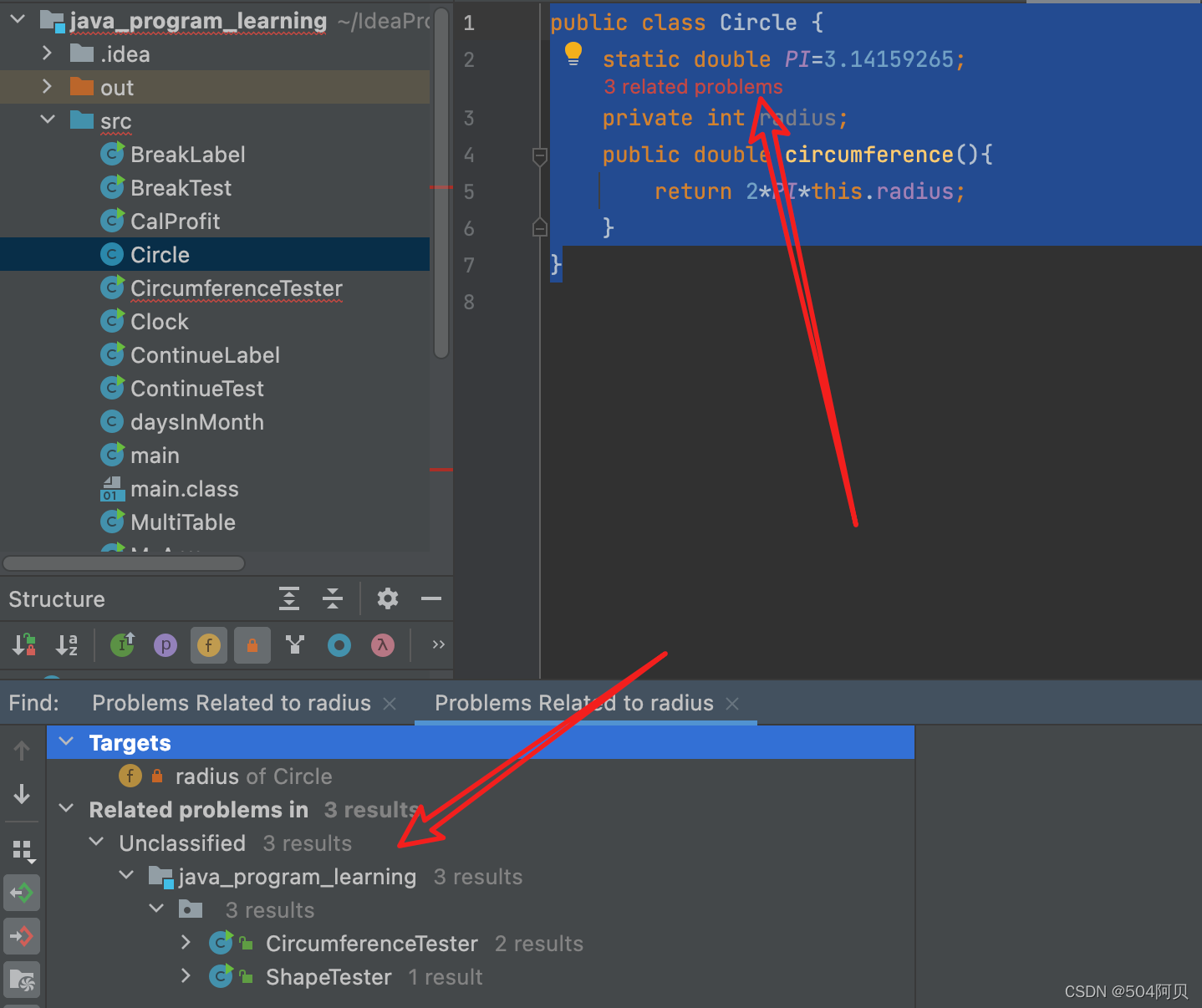1202x1008 pixels.
Task: Open the Clock class
Action: [160, 322]
